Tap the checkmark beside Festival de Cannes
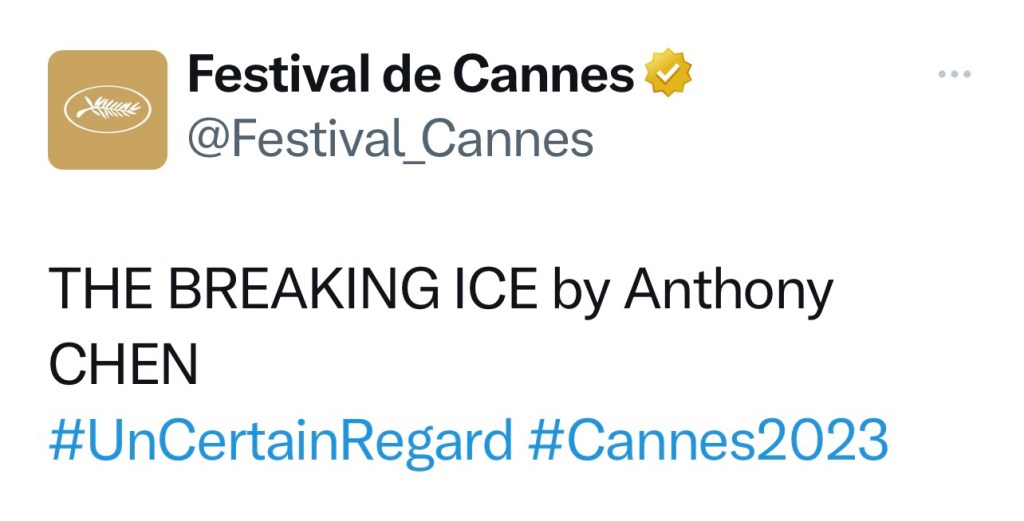This screenshot has width=1024, height=521. tap(669, 75)
